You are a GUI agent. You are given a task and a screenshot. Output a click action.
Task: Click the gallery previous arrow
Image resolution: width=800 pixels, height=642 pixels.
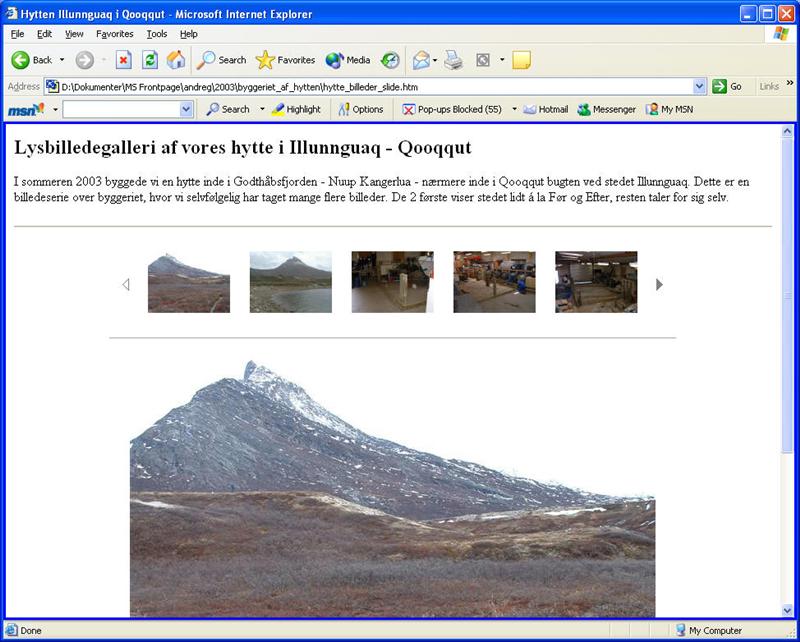pyautogui.click(x=126, y=284)
